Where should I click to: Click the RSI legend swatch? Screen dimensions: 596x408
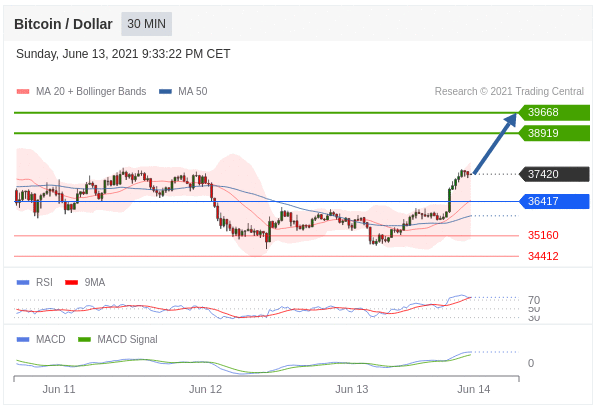23,283
